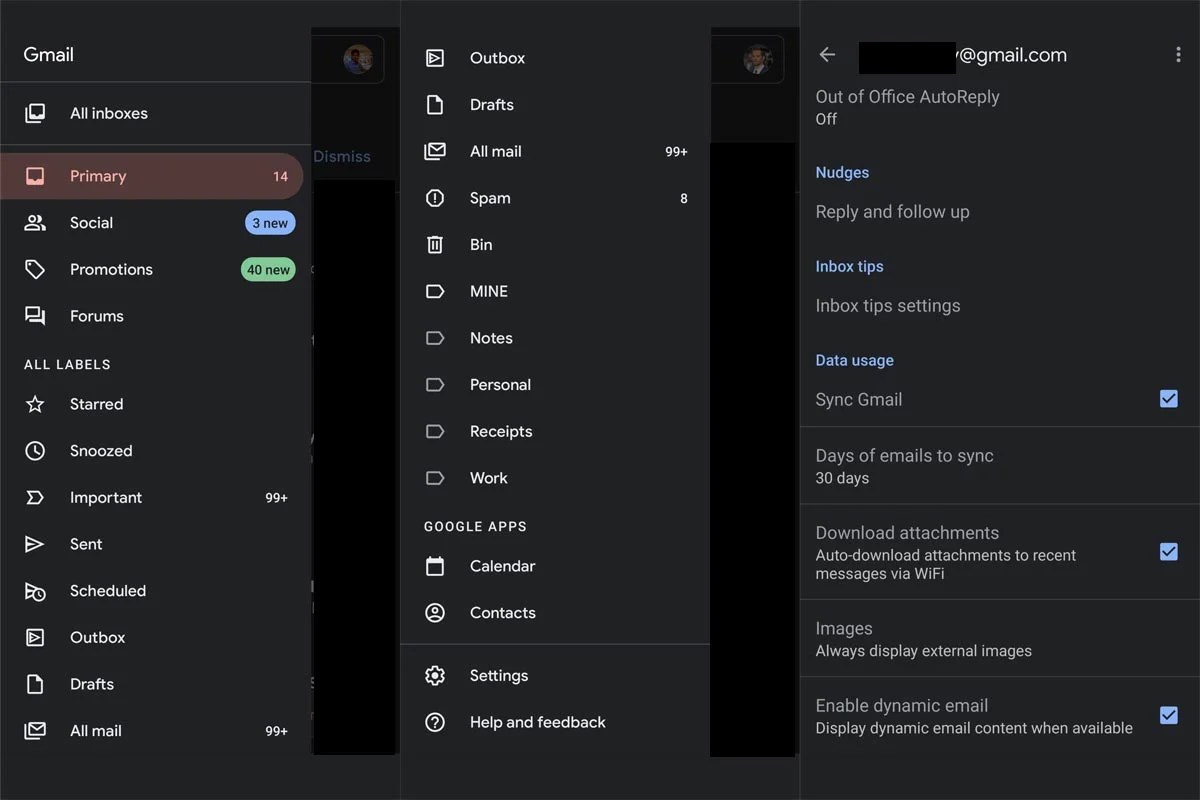Screen dimensions: 1200x800
Task: Open Drafts in the second drawer
Action: click(x=555, y=105)
